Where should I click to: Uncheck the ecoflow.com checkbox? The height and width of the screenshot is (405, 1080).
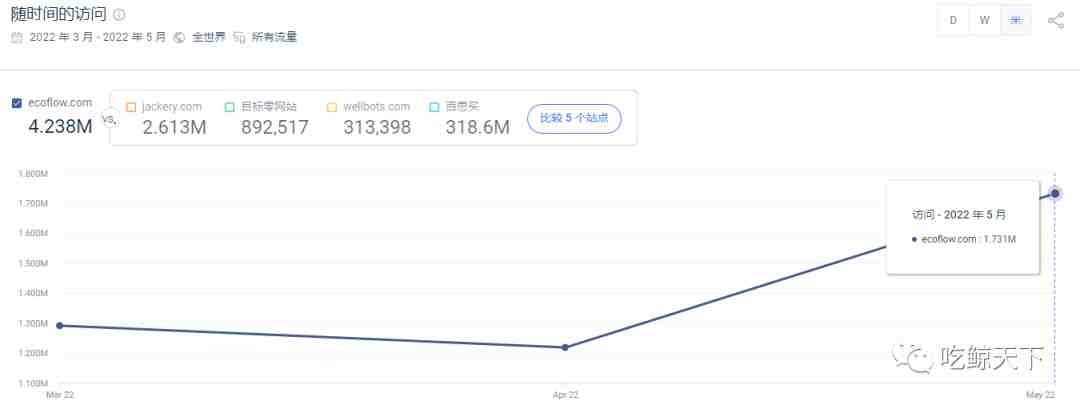tap(17, 103)
